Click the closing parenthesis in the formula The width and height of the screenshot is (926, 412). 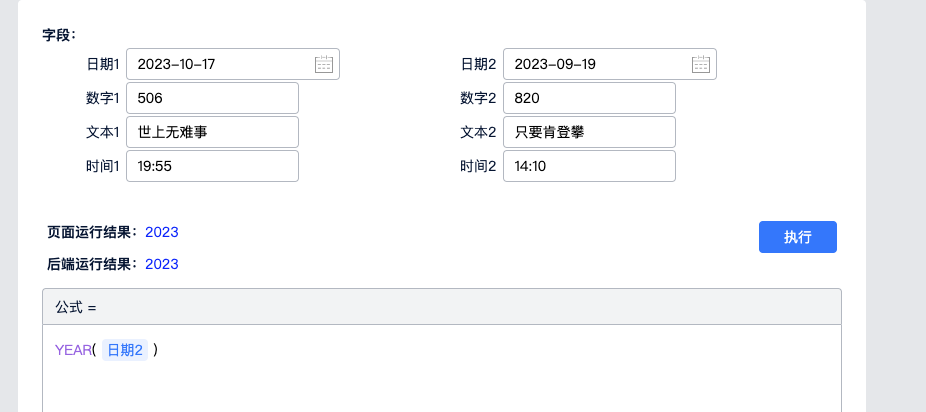[156, 350]
